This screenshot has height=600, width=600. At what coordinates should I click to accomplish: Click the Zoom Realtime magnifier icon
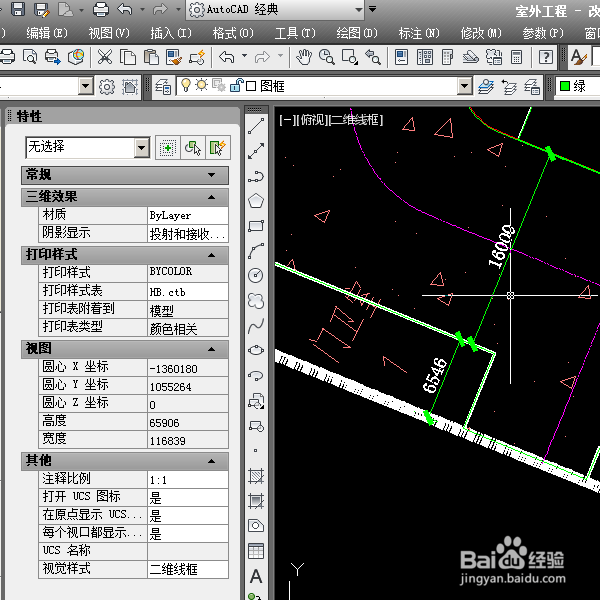(327, 57)
